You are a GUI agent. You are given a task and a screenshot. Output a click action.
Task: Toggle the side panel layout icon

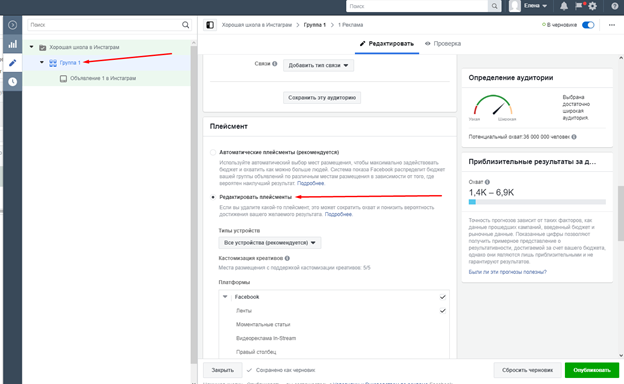click(x=210, y=25)
